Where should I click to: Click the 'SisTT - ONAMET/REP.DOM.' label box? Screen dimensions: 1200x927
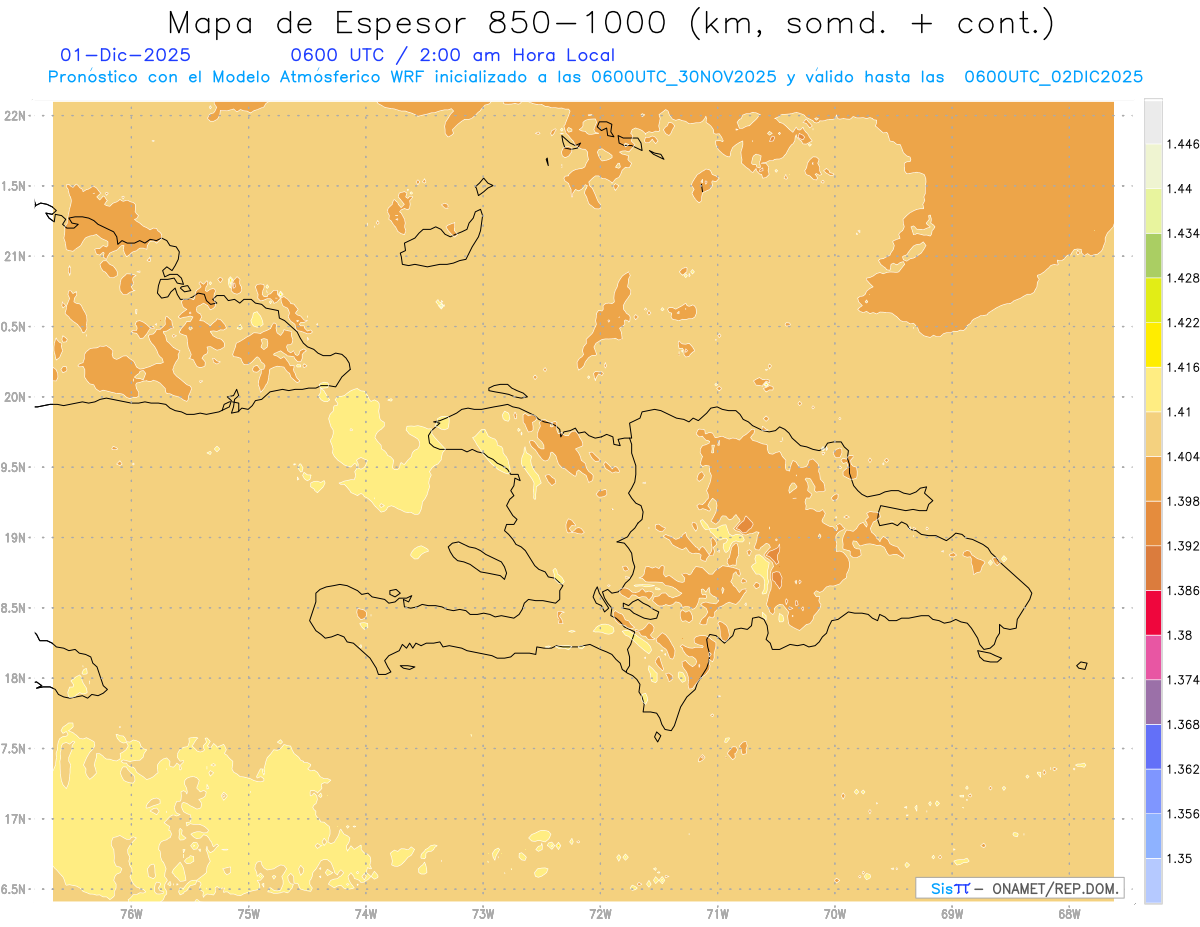1019,888
